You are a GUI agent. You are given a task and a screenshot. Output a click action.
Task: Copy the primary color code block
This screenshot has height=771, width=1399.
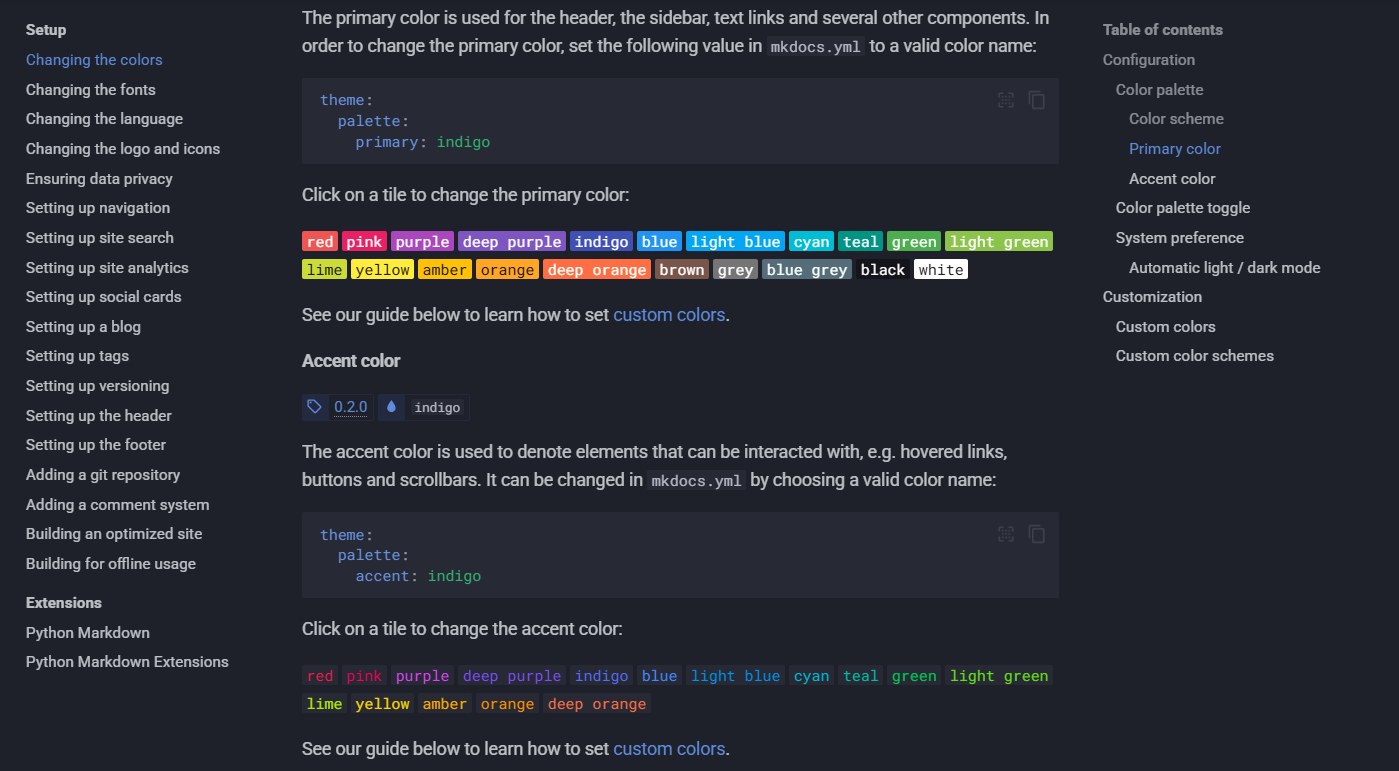1037,100
